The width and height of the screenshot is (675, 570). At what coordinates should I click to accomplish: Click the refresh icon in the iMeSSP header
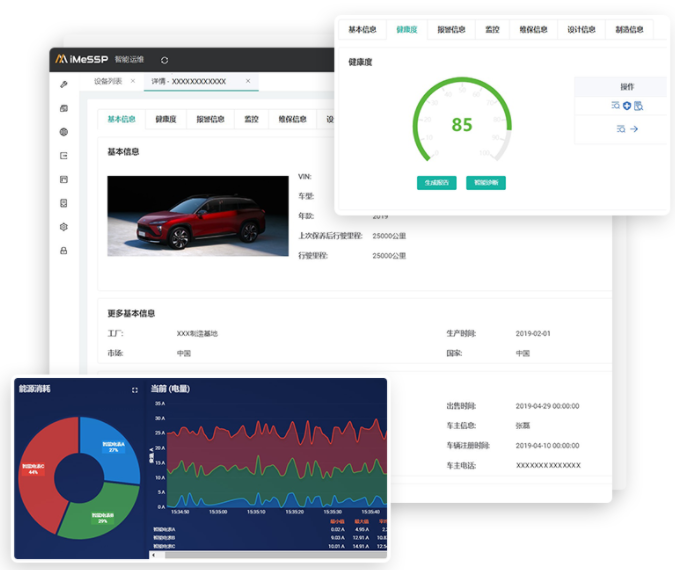(164, 60)
